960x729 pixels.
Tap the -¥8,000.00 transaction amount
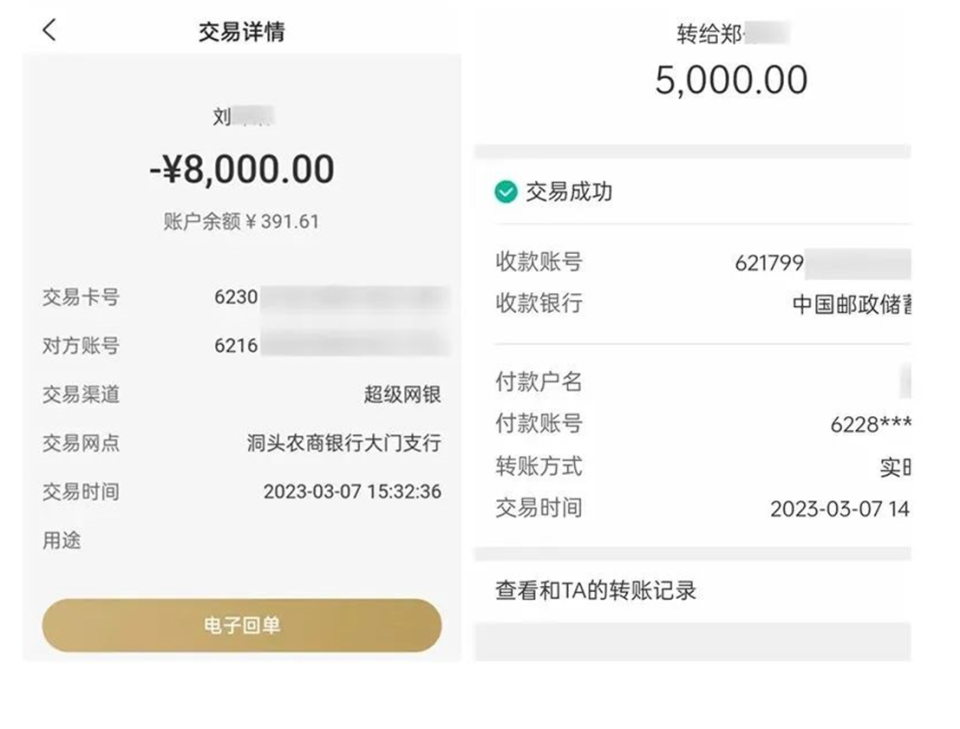tap(242, 170)
